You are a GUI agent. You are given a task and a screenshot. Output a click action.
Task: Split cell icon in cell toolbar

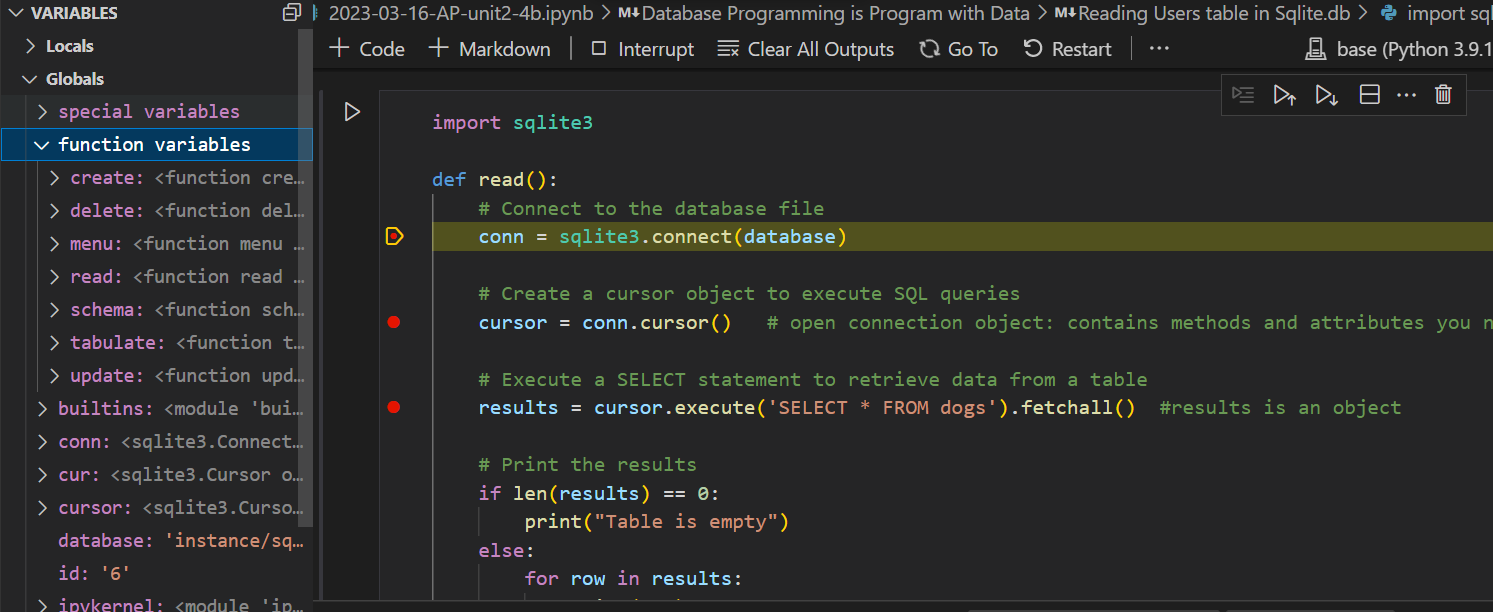coord(1369,95)
